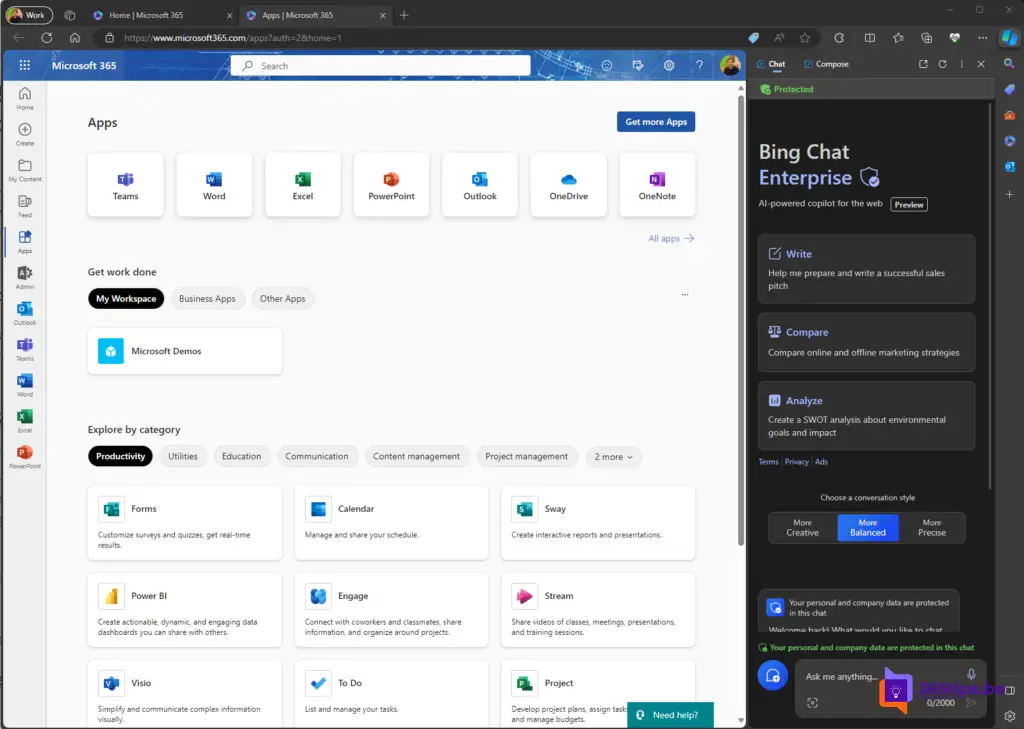Open the Teams app tile
1024x729 pixels.
click(x=126, y=185)
